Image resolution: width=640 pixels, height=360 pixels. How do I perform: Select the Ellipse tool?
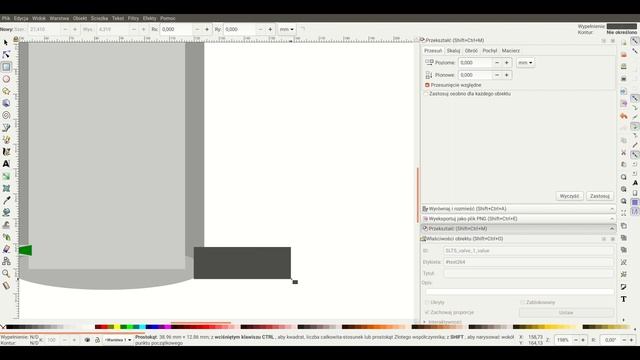(6, 79)
